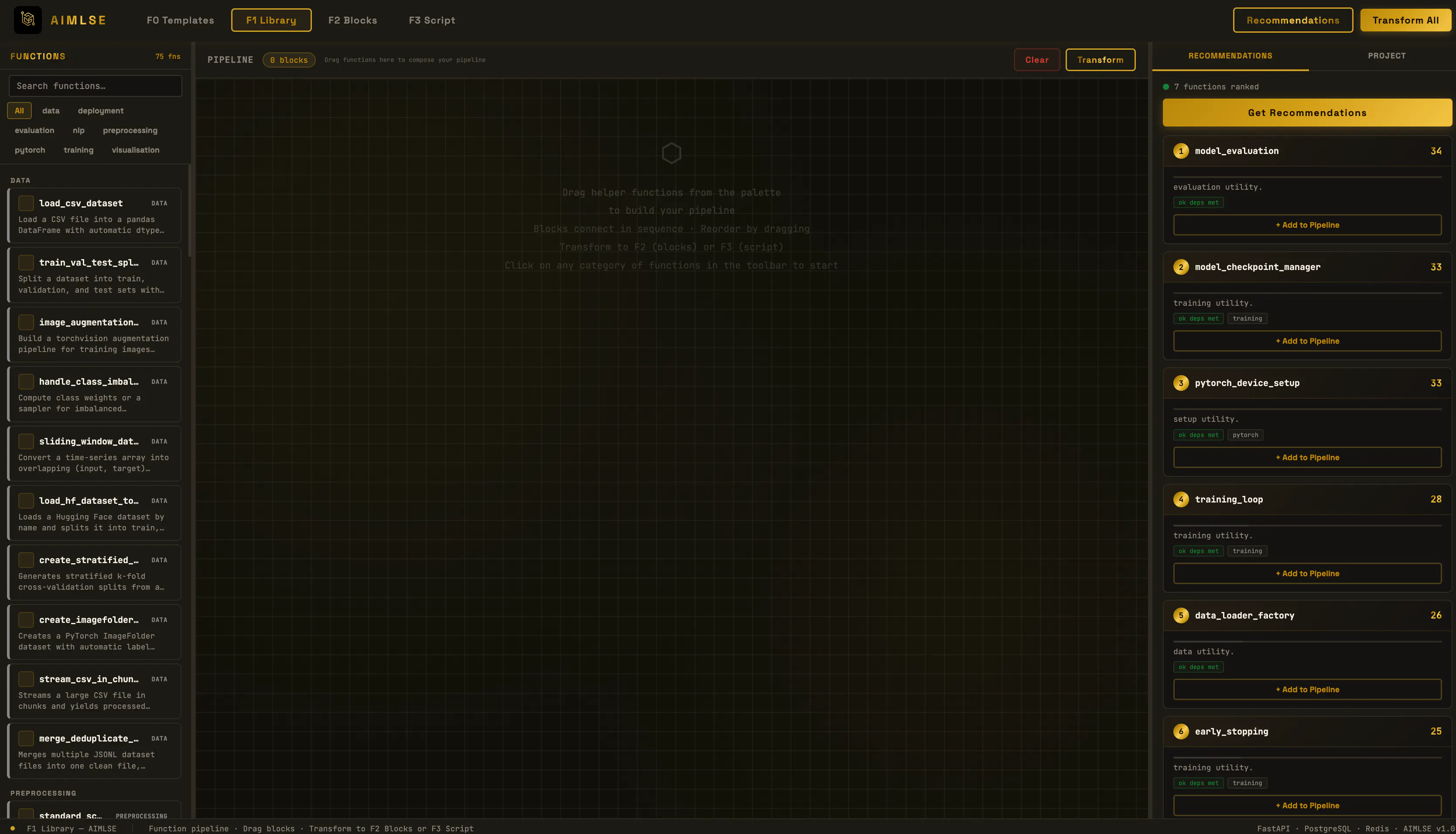Image resolution: width=1456 pixels, height=834 pixels.
Task: Click the score bar under training_loop
Action: point(1307,525)
